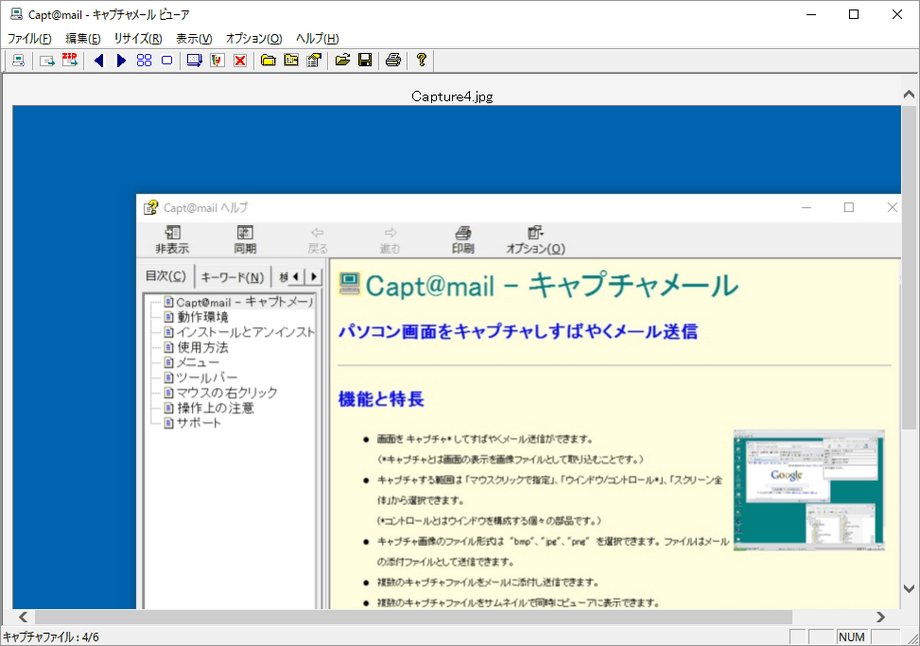Open the オプション(O) menu in menu bar

click(254, 39)
